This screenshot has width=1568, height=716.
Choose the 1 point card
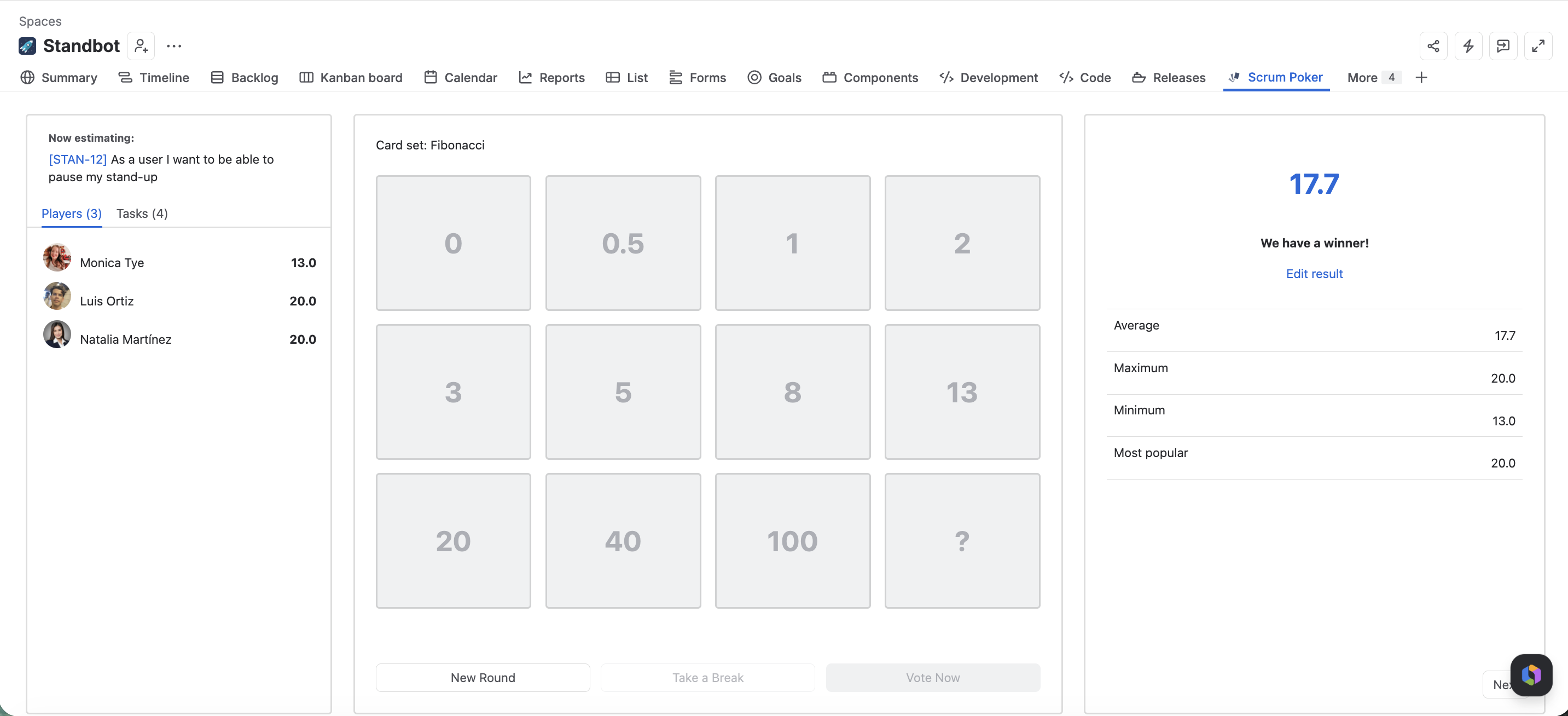coord(793,243)
